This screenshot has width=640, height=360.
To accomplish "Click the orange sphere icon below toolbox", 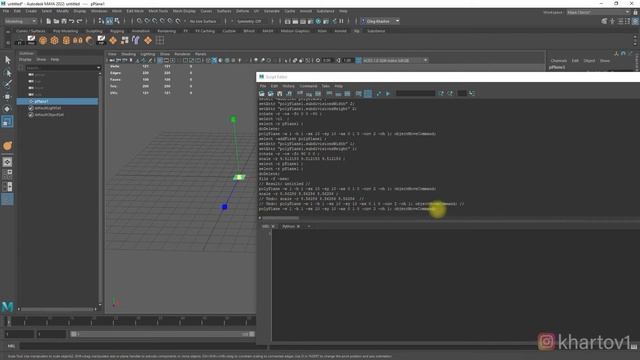I will (x=8, y=146).
